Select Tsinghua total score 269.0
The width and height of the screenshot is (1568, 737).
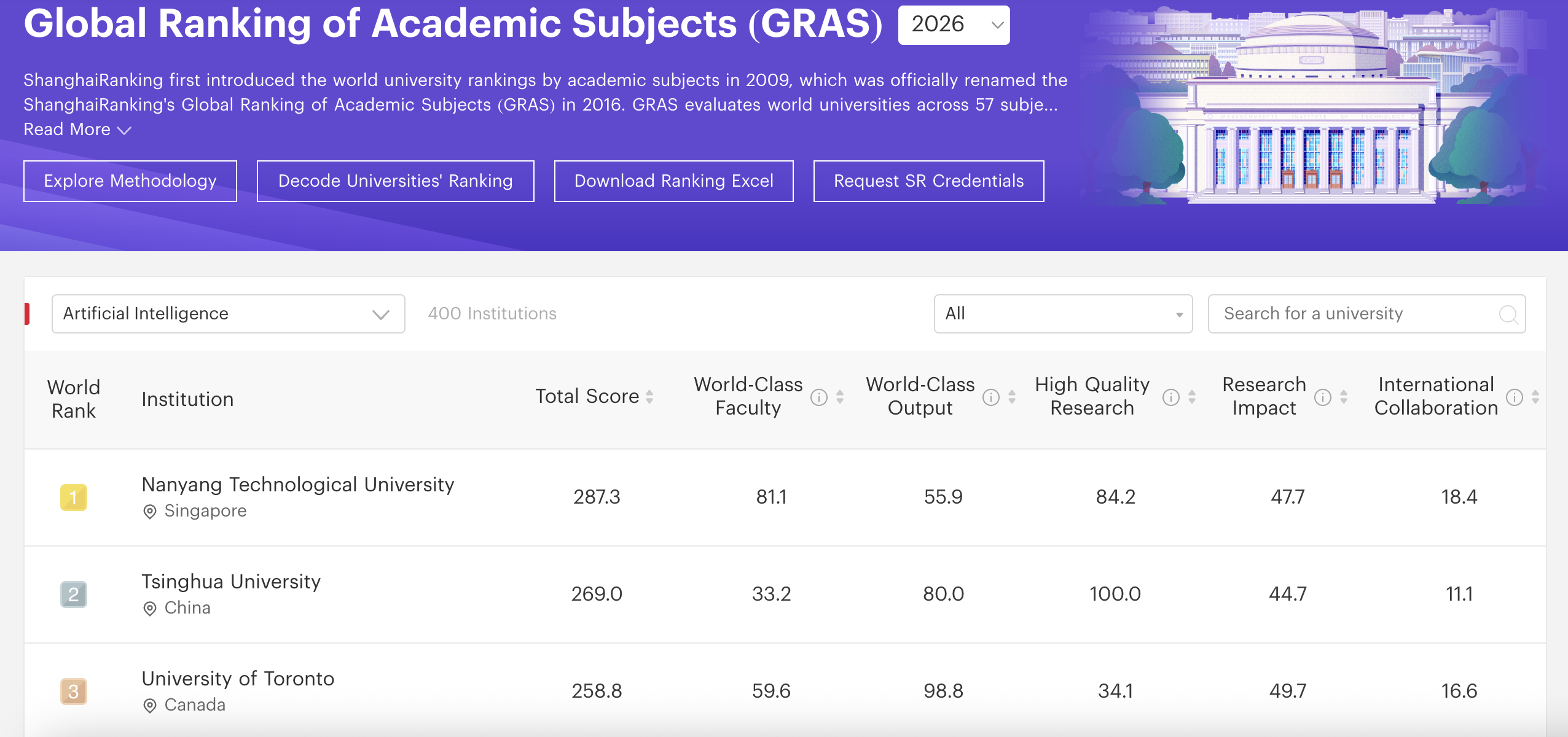coord(597,594)
